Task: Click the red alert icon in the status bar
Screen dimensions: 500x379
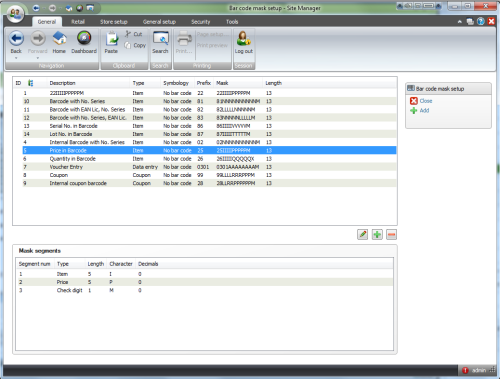Action: coord(465,370)
